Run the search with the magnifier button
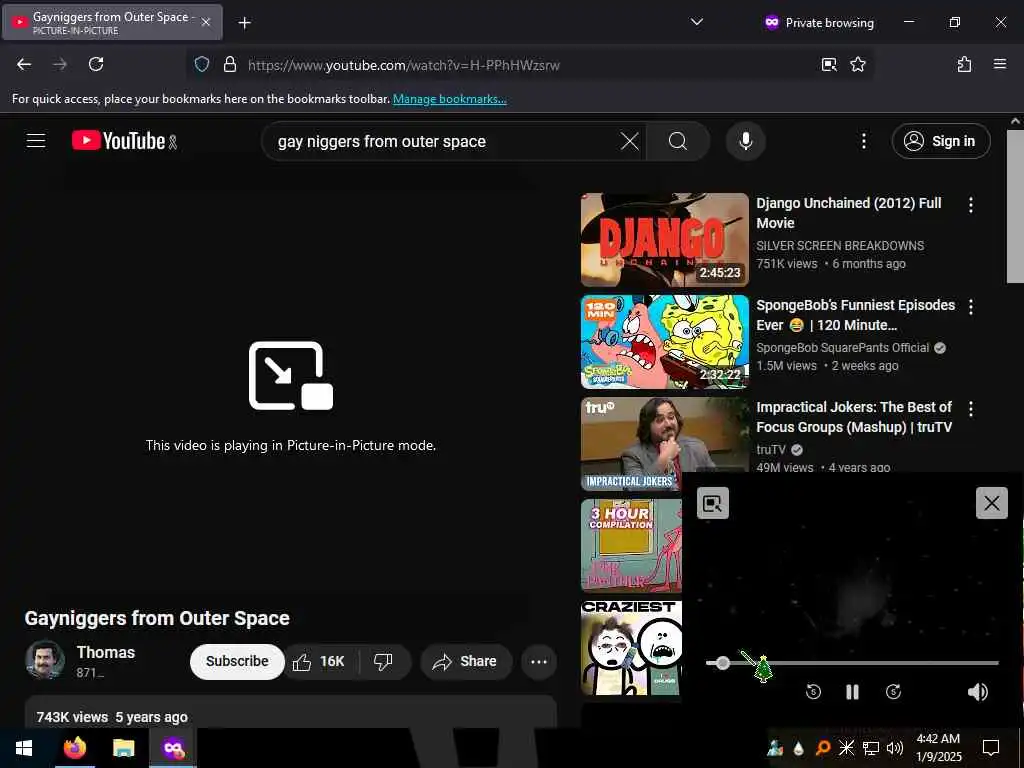 point(678,141)
